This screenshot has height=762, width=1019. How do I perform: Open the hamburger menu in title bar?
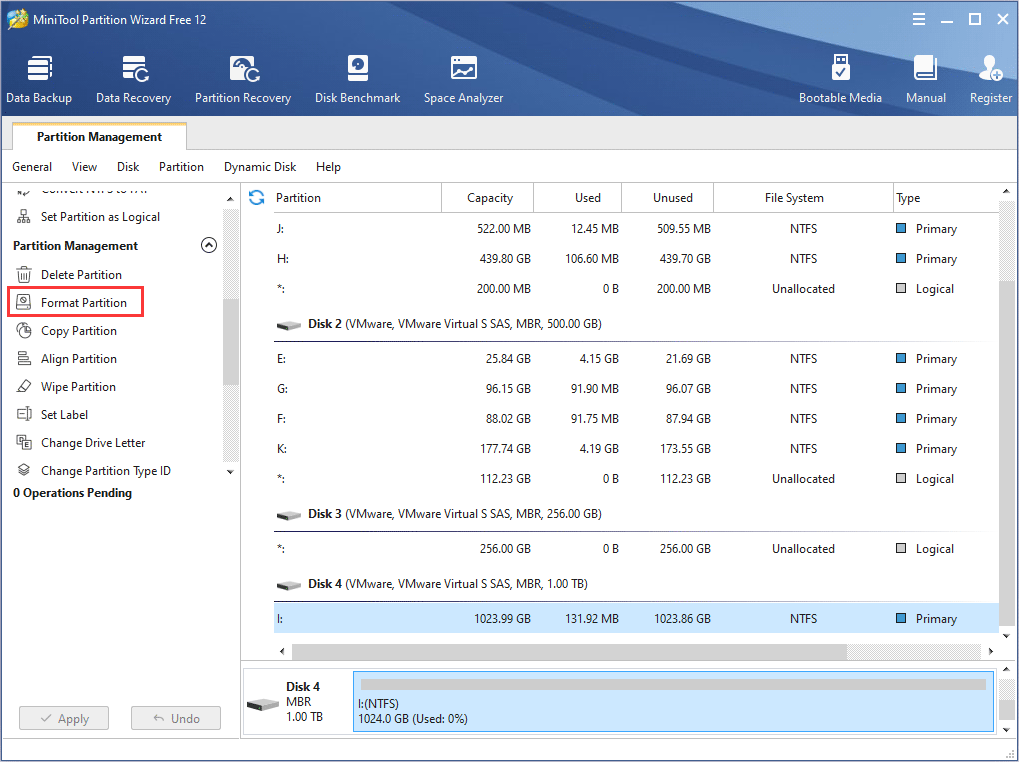pos(919,19)
